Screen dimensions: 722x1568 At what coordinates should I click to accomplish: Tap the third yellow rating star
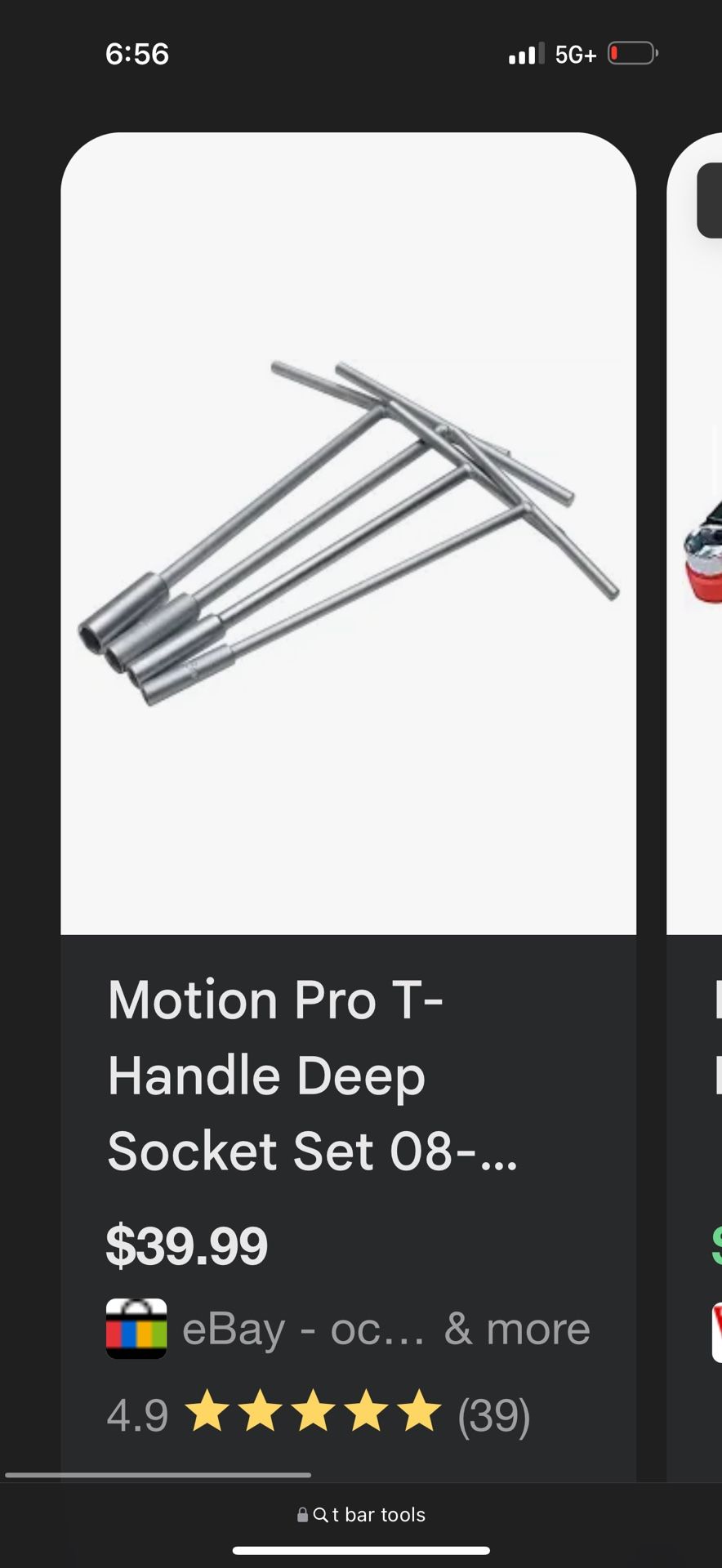click(314, 1411)
